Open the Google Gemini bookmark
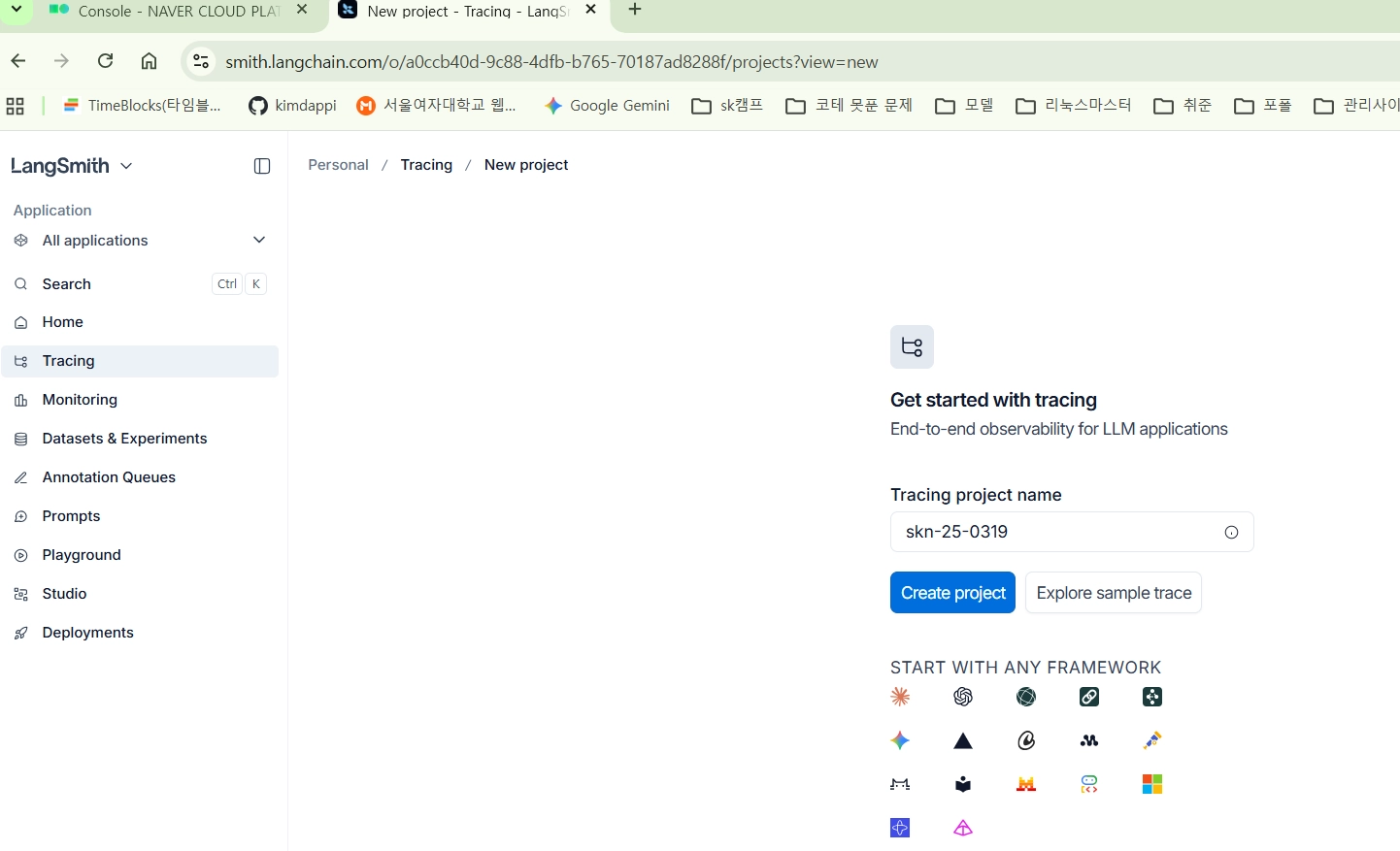 click(608, 106)
